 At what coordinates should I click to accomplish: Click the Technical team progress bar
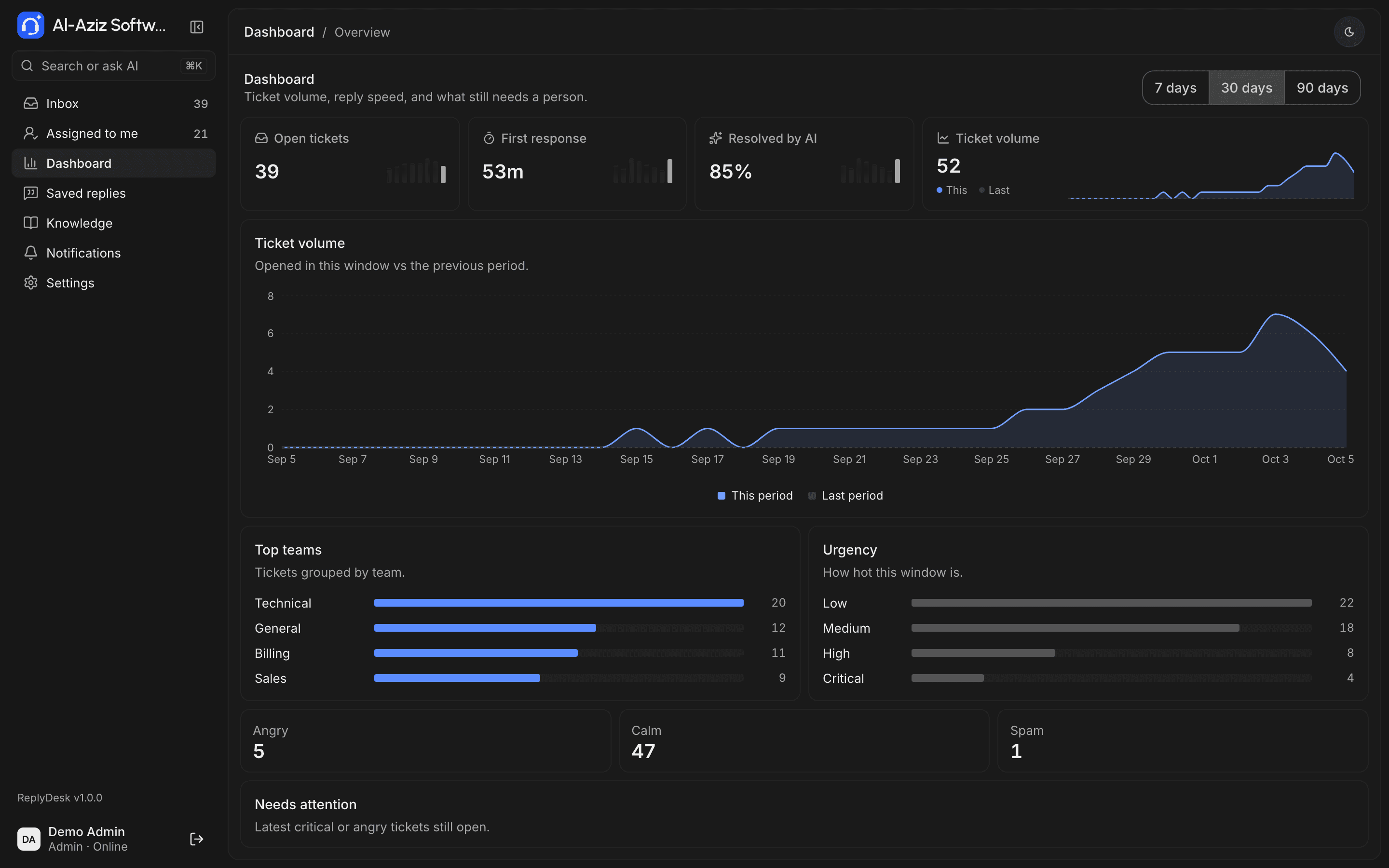pyautogui.click(x=558, y=603)
